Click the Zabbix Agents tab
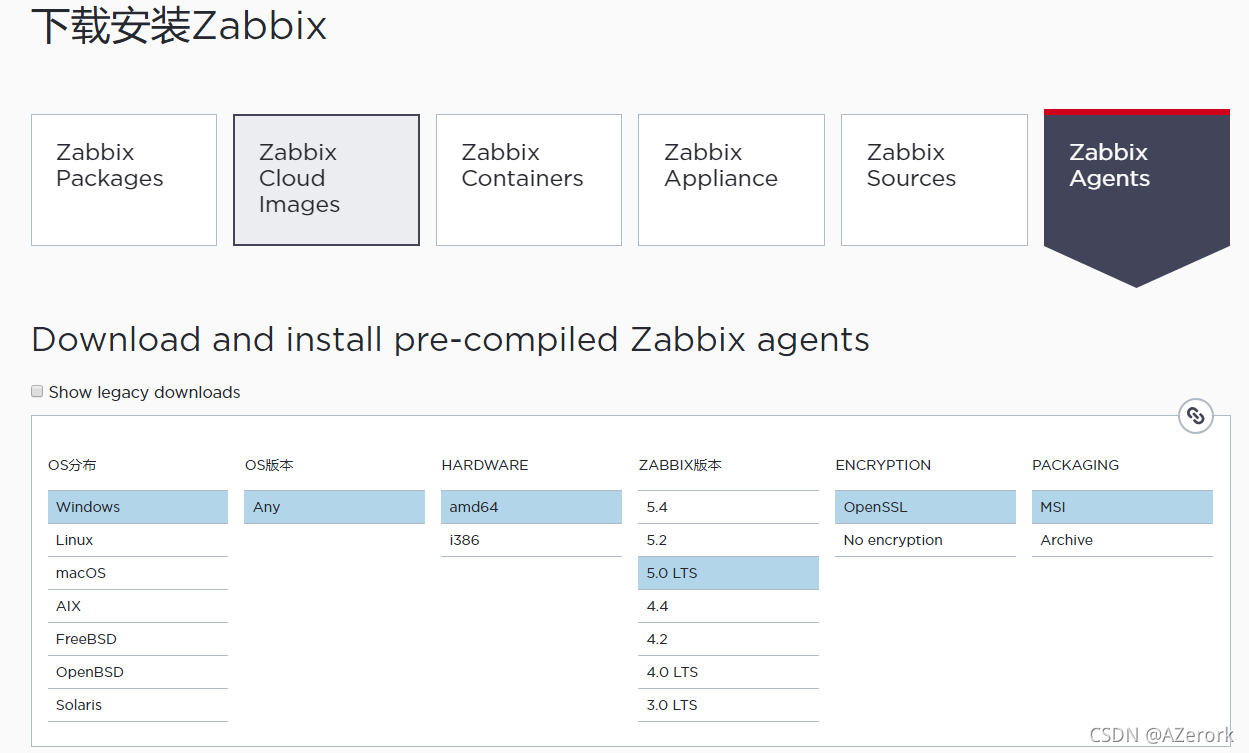The height and width of the screenshot is (753, 1249). pyautogui.click(x=1136, y=180)
